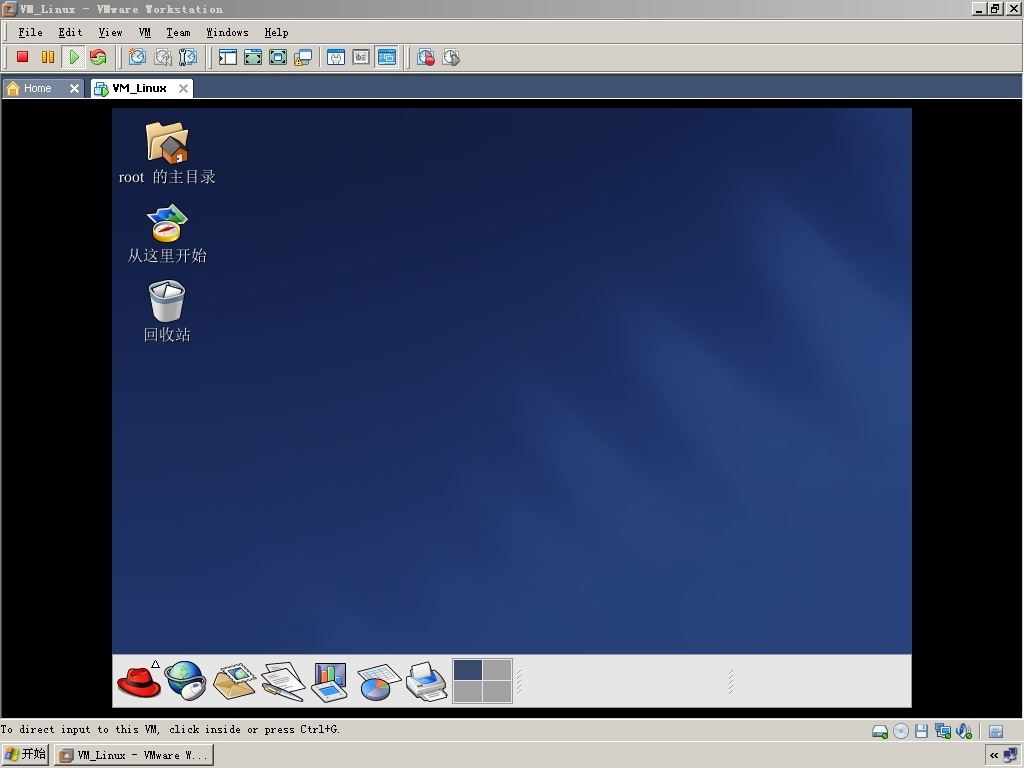Click the multi-window icon with warning triangle
1024x768 pixels.
point(303,57)
